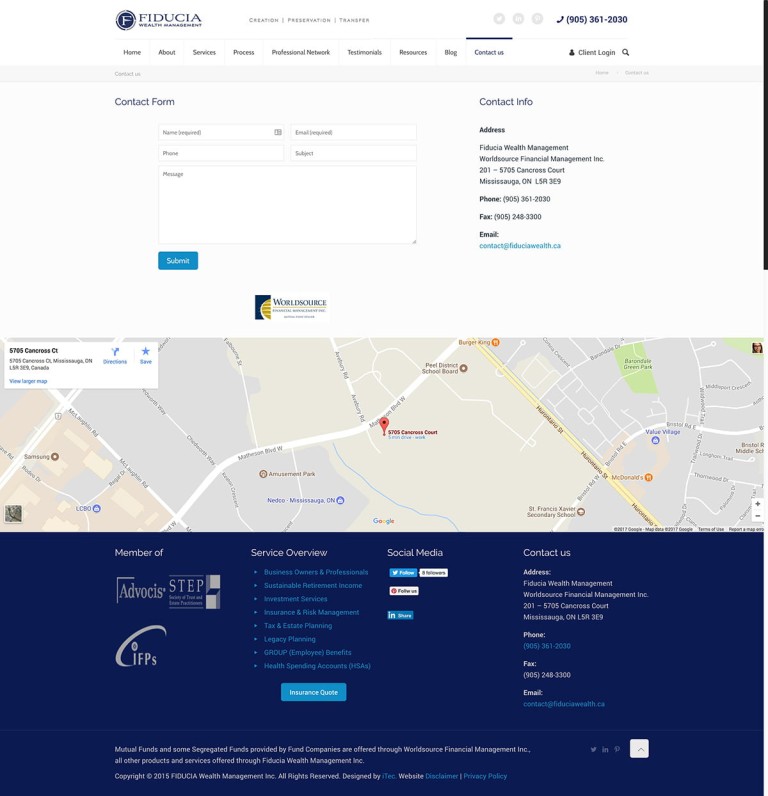The height and width of the screenshot is (796, 768).
Task: Click the LinkedIn Share button
Action: click(400, 615)
